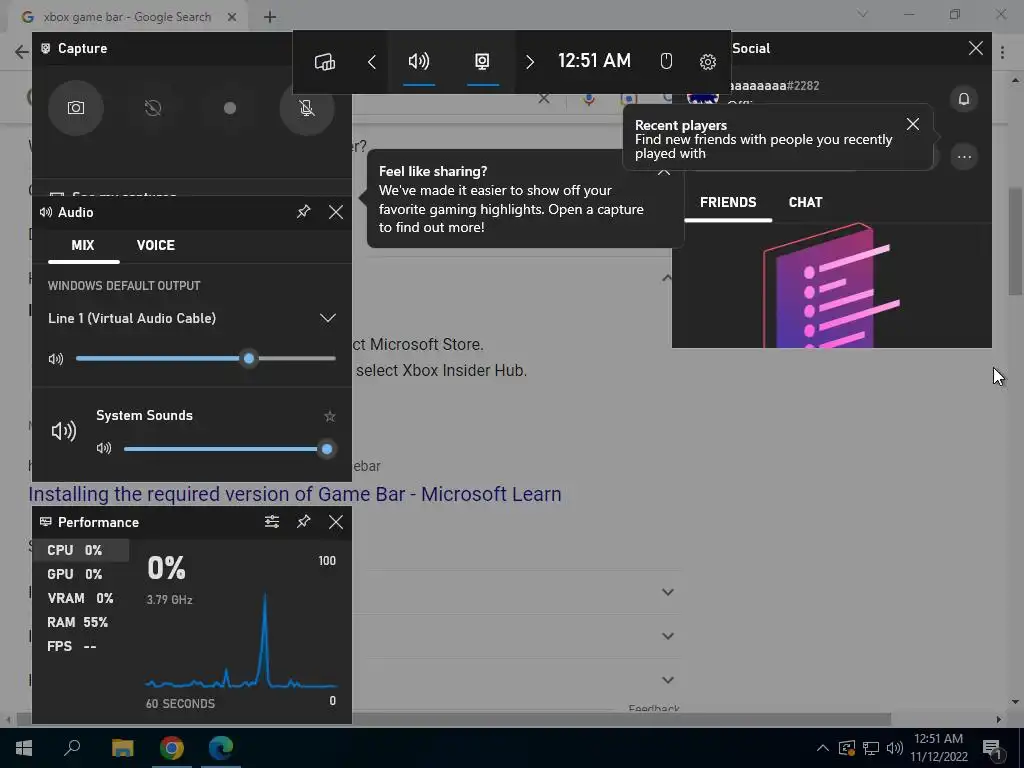Expand the last collapsed question above Feedback

pyautogui.click(x=667, y=680)
